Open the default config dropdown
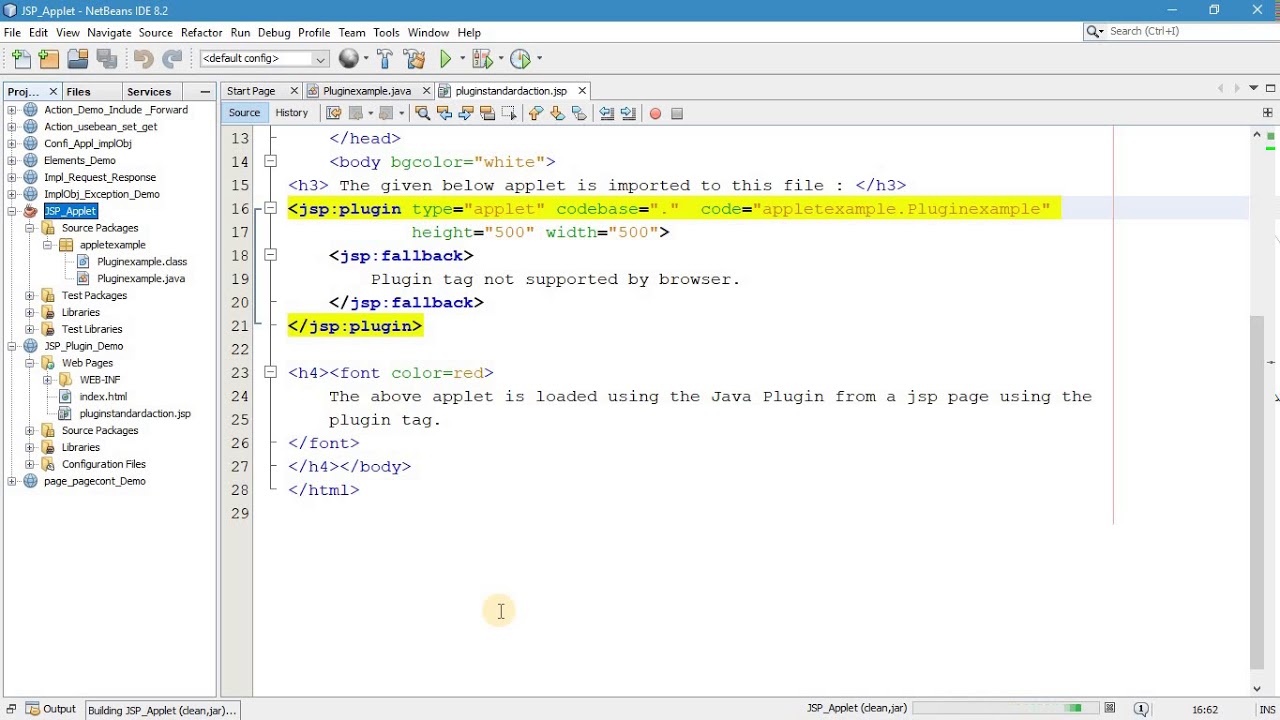1280x720 pixels. (x=264, y=59)
